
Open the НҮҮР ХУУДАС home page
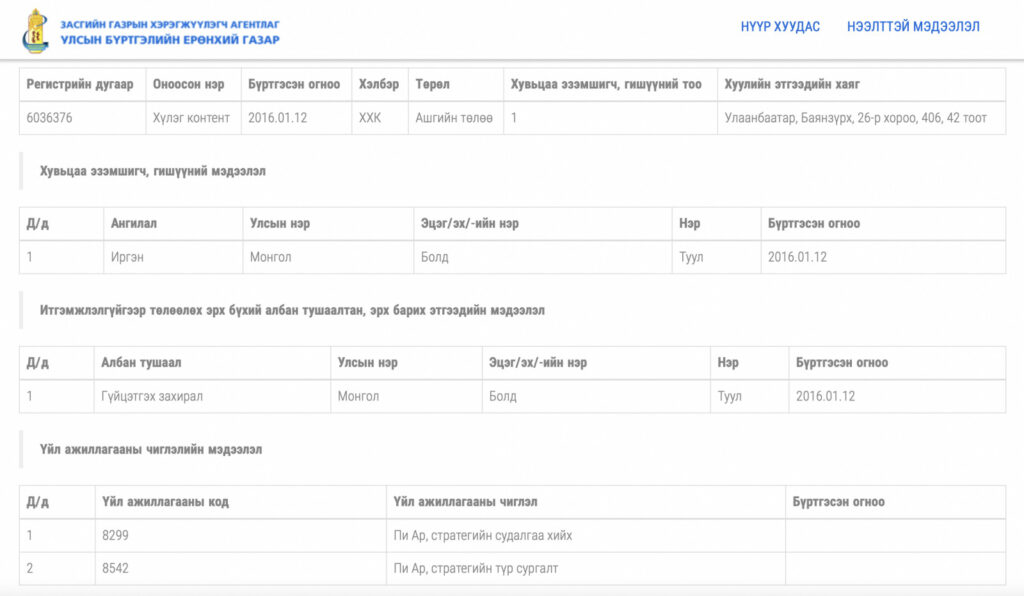coord(780,27)
